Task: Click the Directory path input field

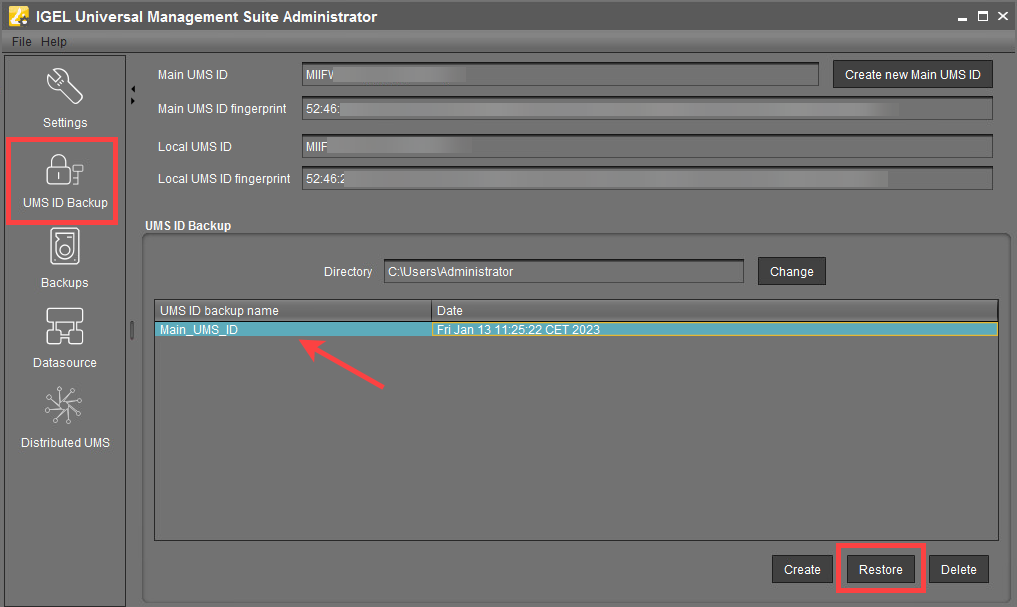Action: (563, 272)
